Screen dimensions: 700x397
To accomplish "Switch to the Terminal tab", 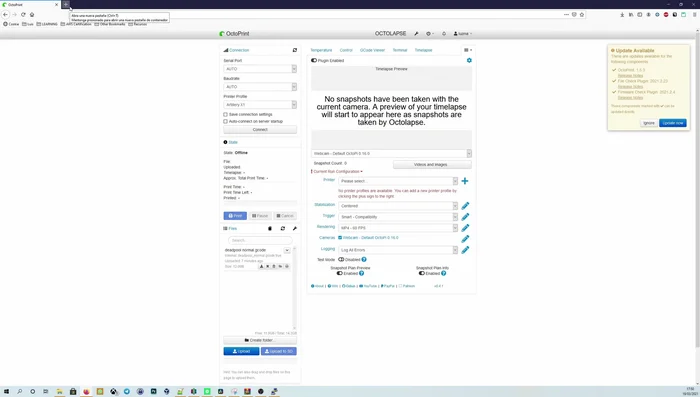I will point(400,50).
